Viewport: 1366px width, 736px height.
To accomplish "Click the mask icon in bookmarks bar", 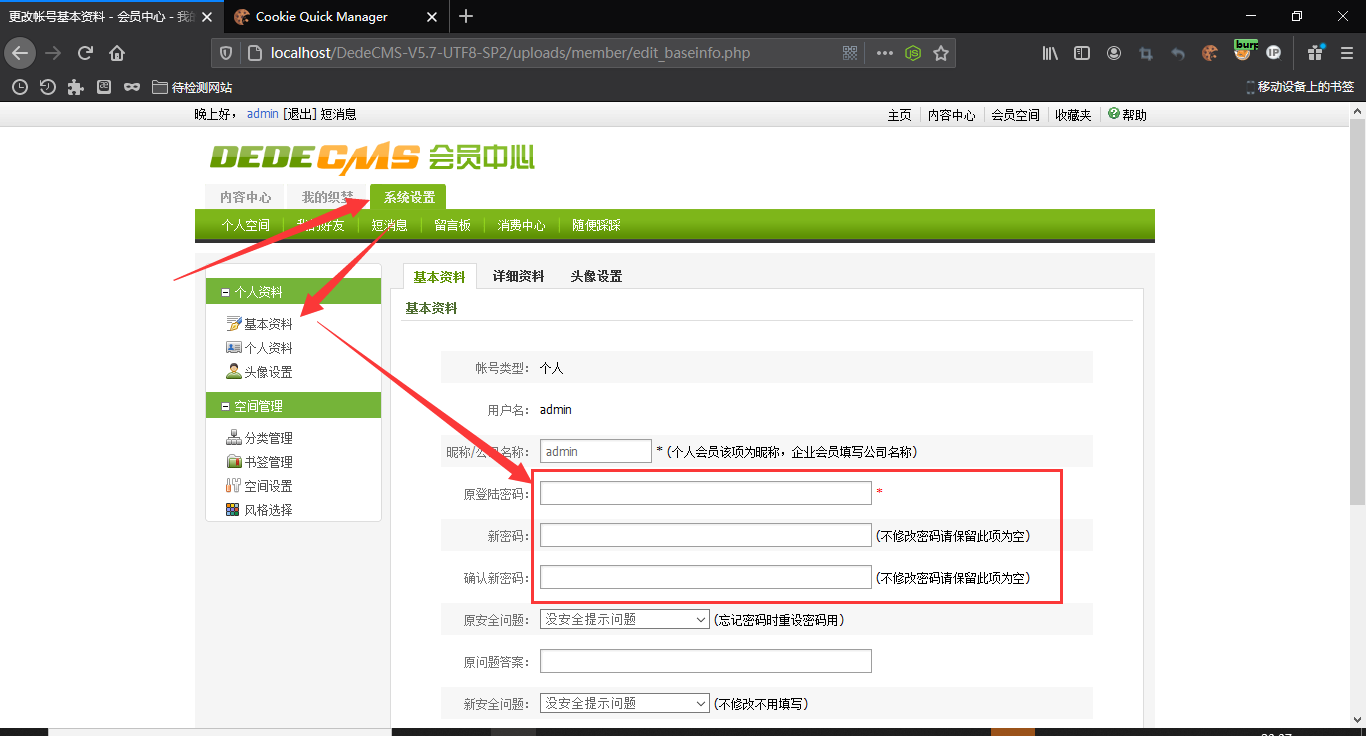I will pos(132,87).
